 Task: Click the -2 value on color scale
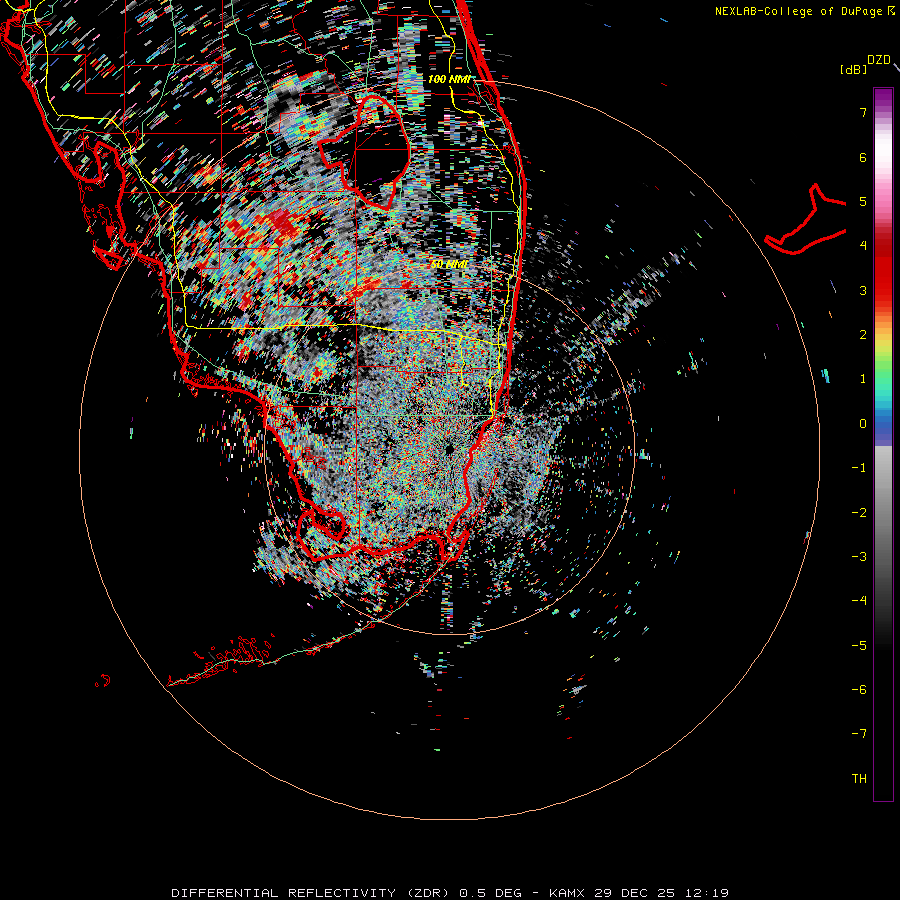pyautogui.click(x=859, y=513)
